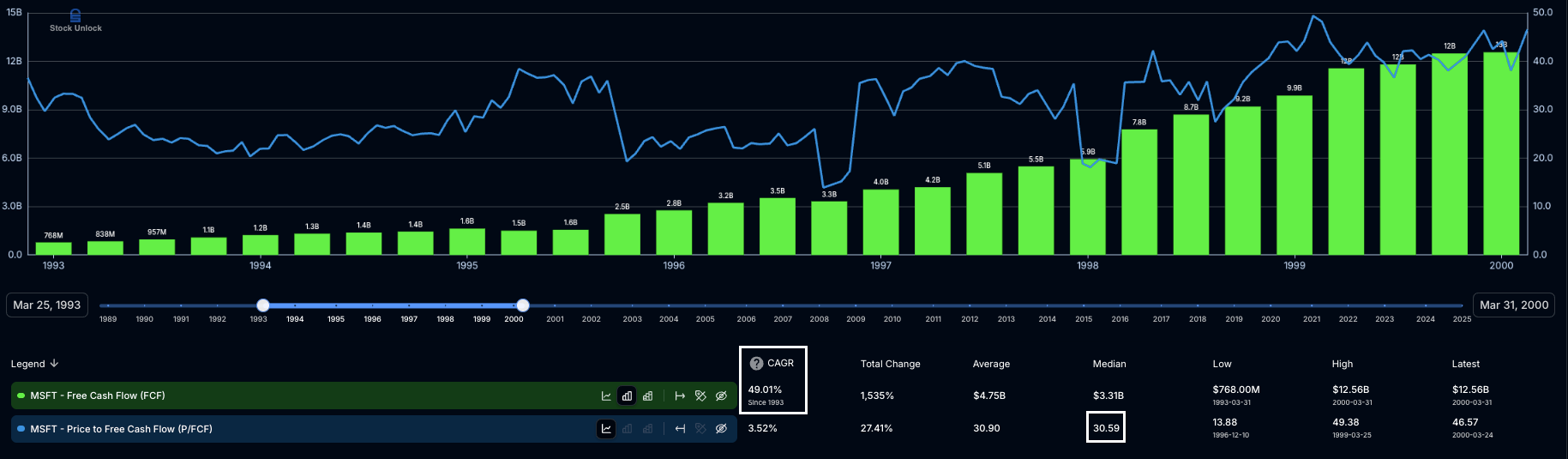Click the High column header
This screenshot has height=459, width=1568.
coord(1343,364)
